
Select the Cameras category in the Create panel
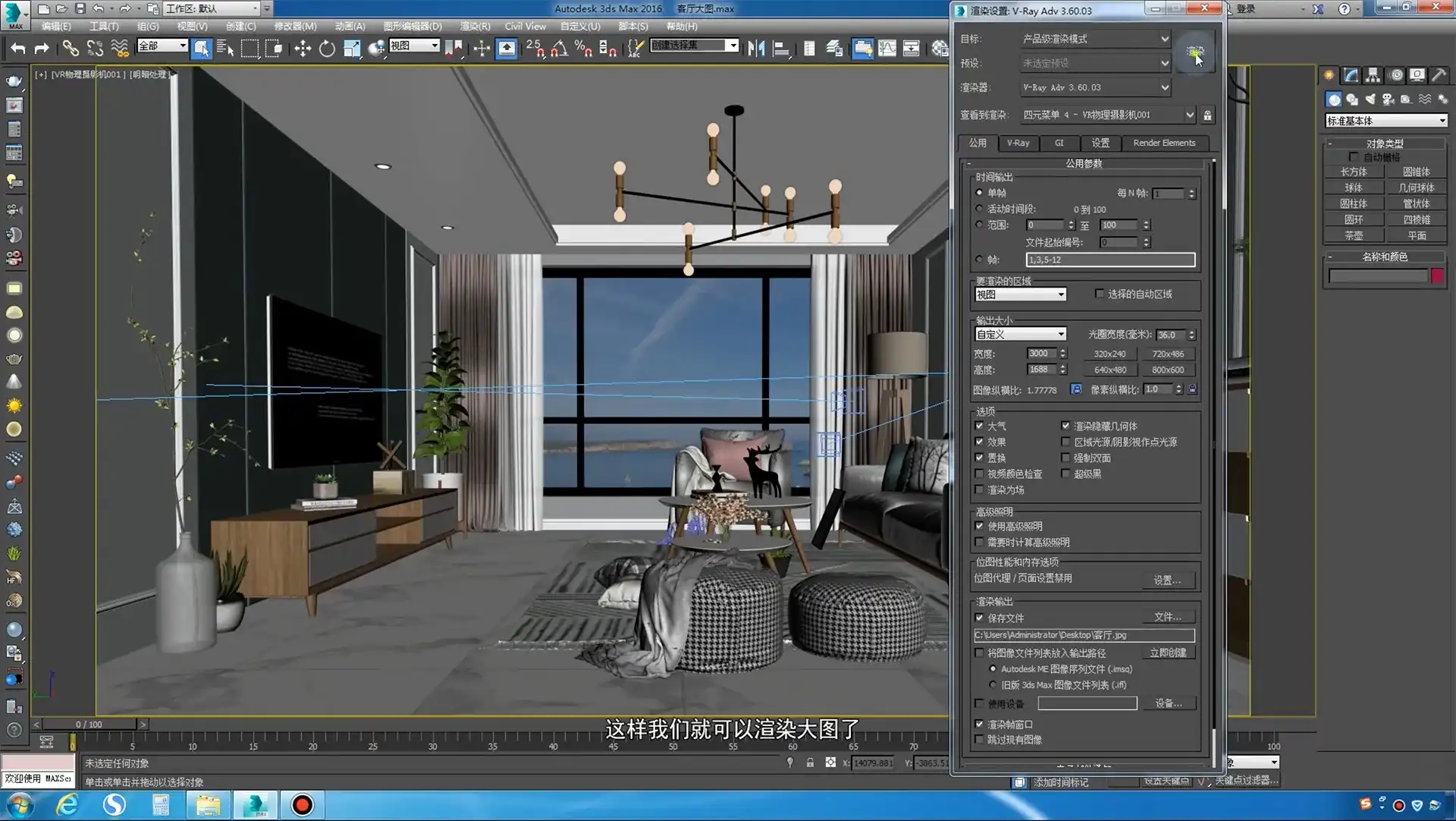click(1388, 99)
